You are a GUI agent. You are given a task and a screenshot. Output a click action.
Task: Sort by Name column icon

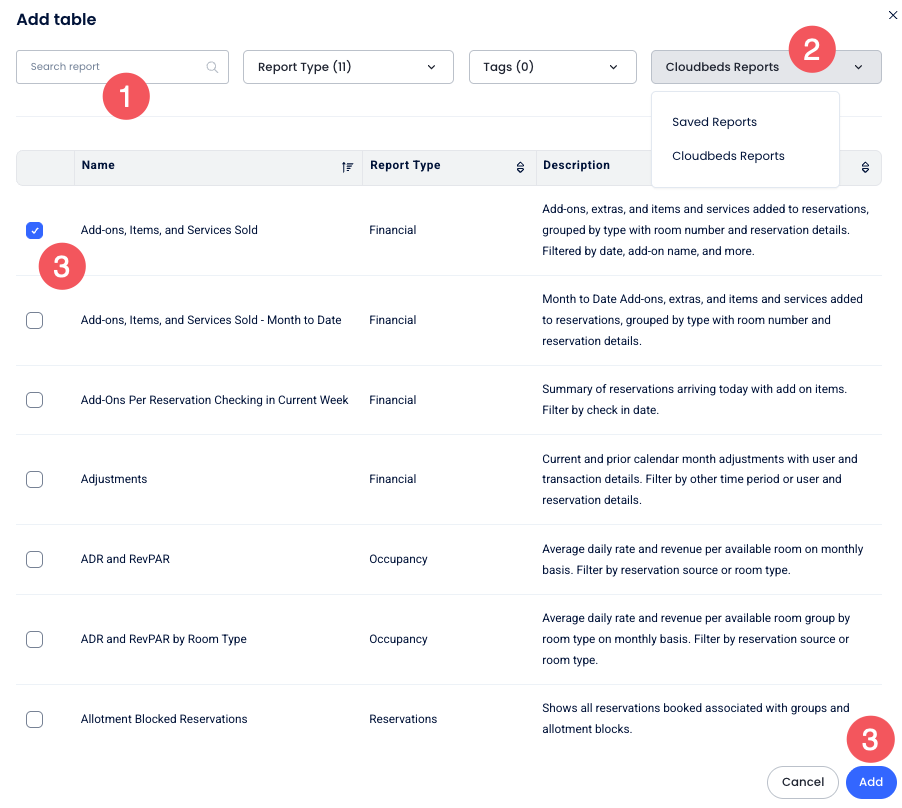point(347,167)
